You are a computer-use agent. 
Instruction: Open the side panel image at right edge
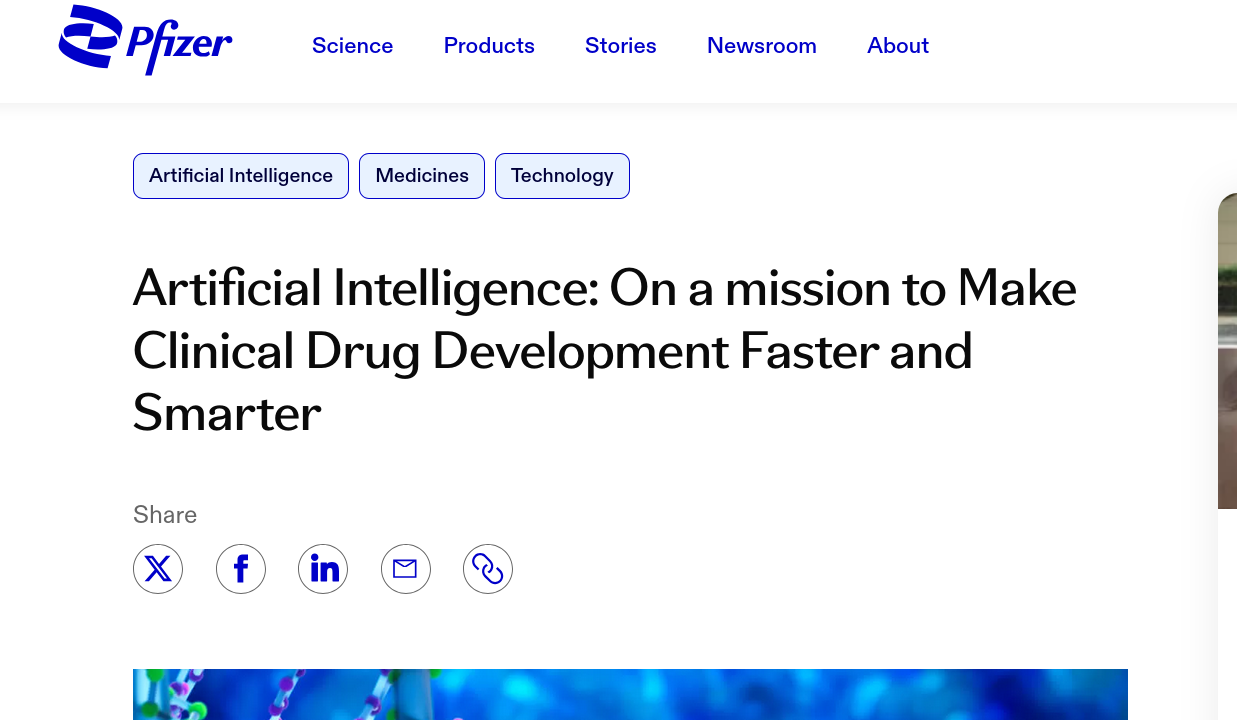[x=1227, y=350]
